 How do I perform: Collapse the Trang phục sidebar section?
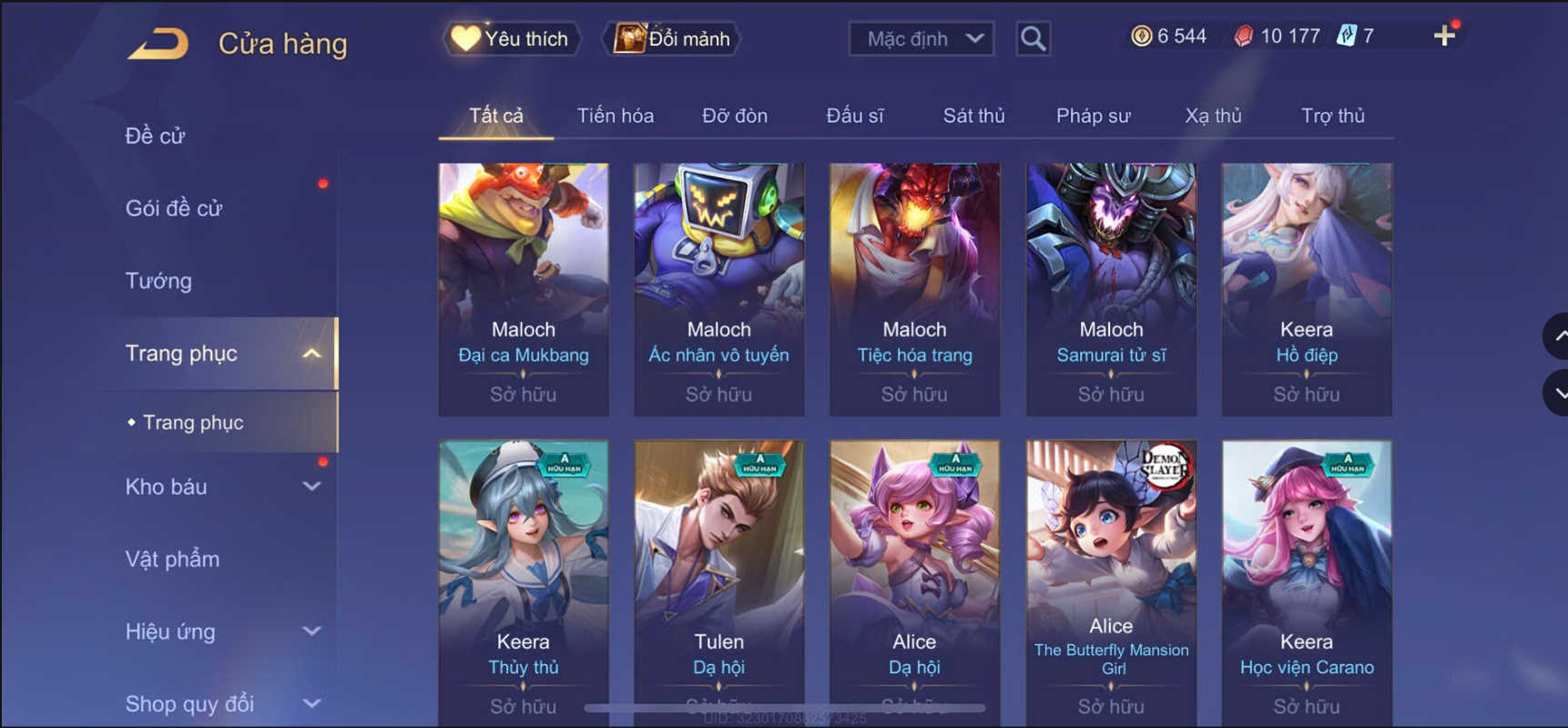(311, 354)
